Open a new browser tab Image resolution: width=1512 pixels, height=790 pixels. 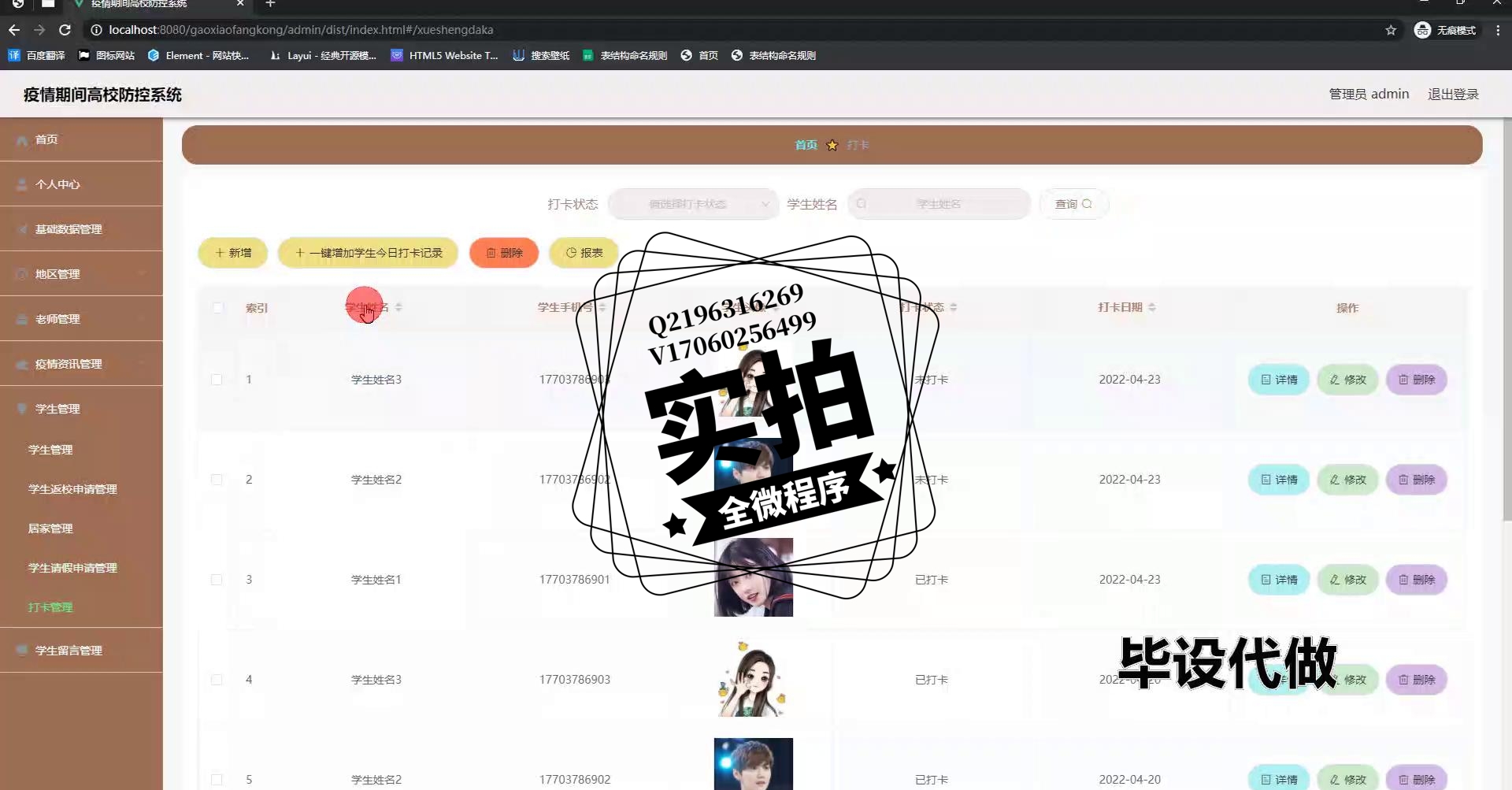(x=270, y=4)
